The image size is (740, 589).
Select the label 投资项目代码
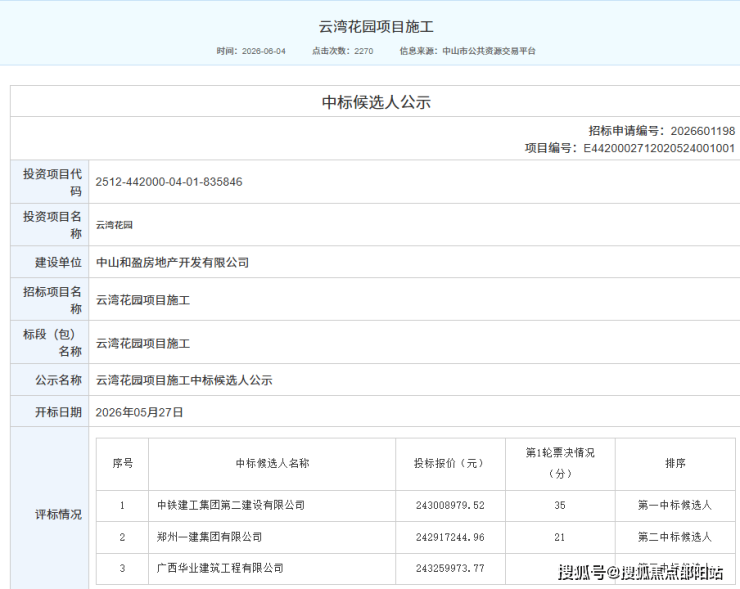click(52, 182)
